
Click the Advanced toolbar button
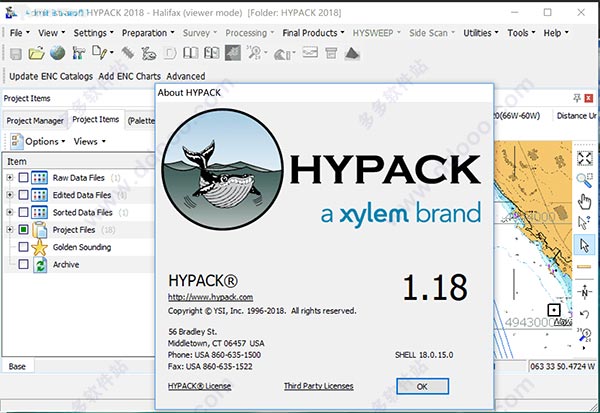pos(186,76)
